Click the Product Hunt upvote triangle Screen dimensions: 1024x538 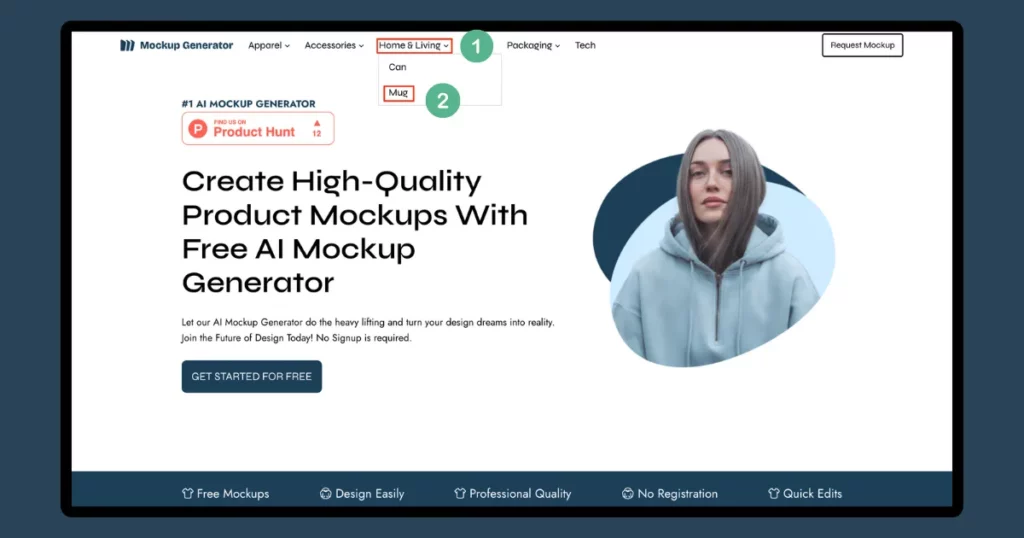pyautogui.click(x=316, y=123)
